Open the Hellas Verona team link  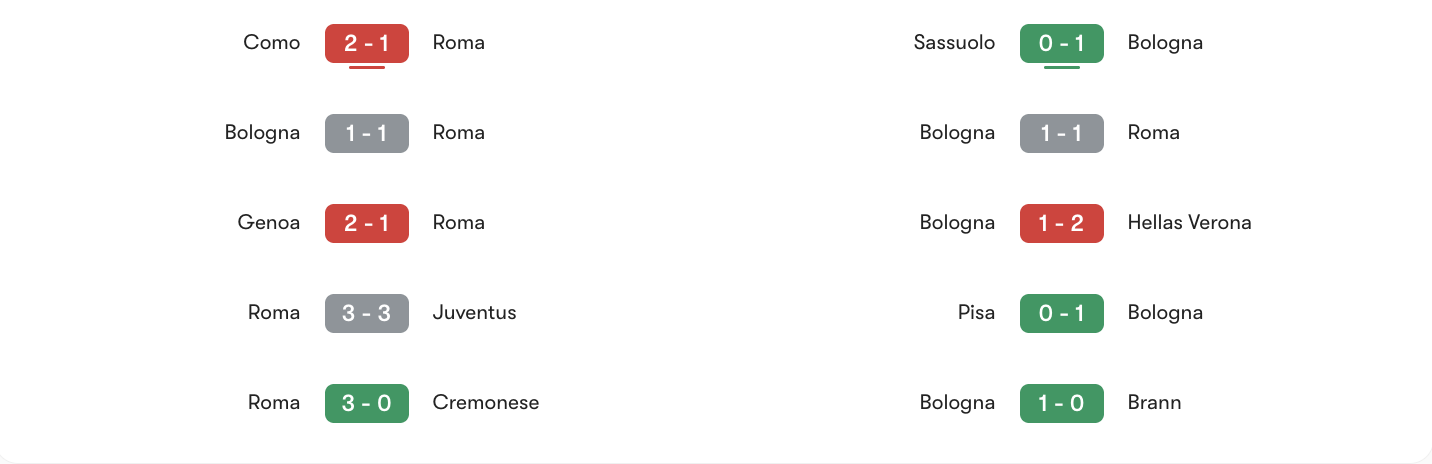[1189, 223]
